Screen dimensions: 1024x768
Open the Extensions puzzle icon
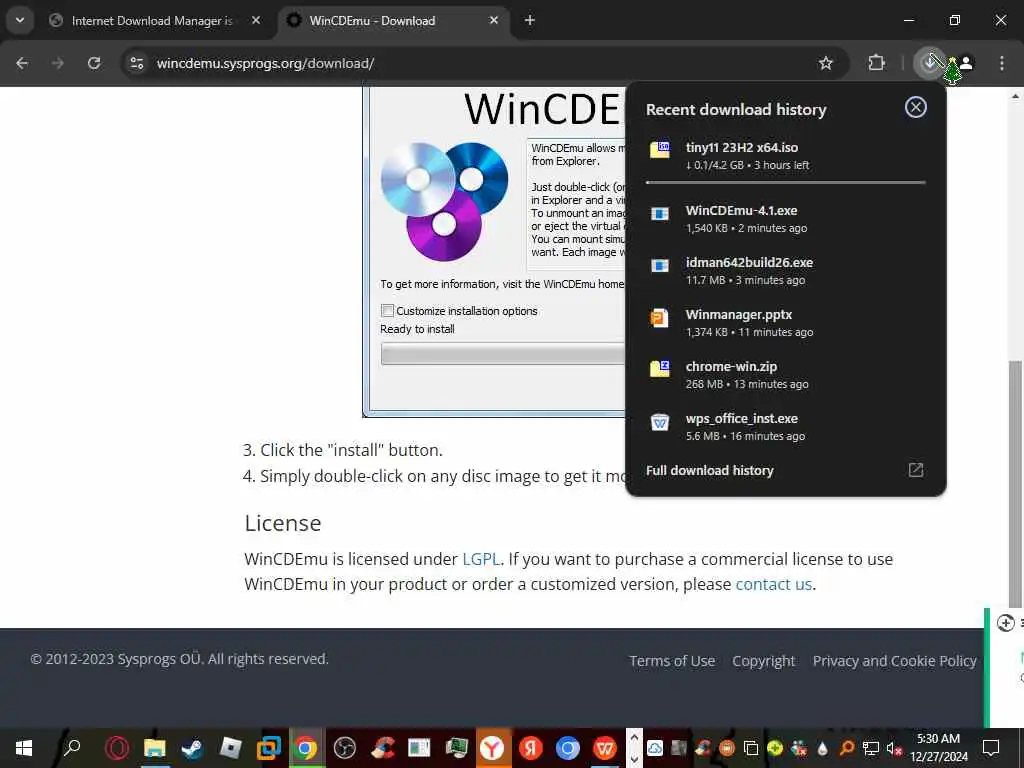pos(876,63)
